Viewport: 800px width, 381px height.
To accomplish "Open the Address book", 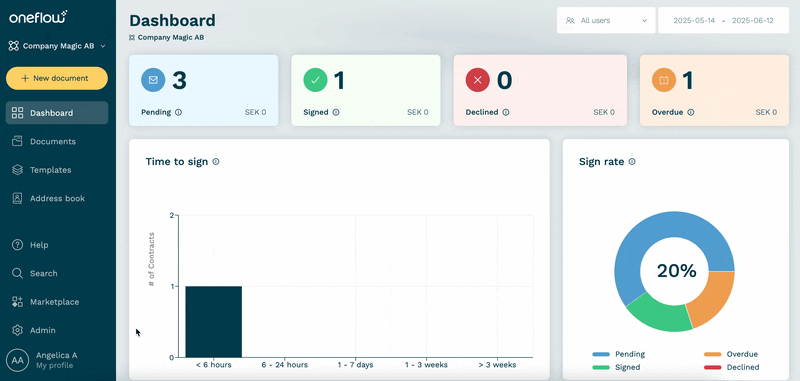I will click(57, 198).
